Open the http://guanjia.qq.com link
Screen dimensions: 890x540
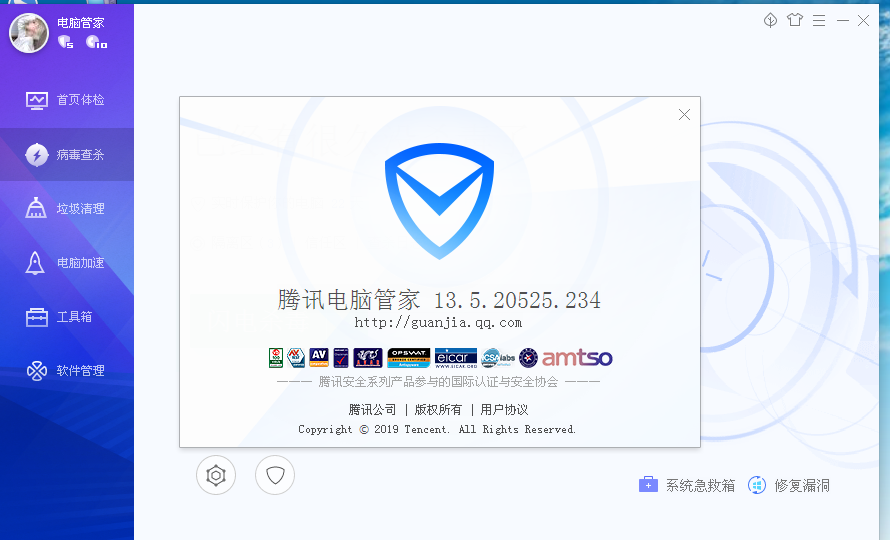click(438, 323)
